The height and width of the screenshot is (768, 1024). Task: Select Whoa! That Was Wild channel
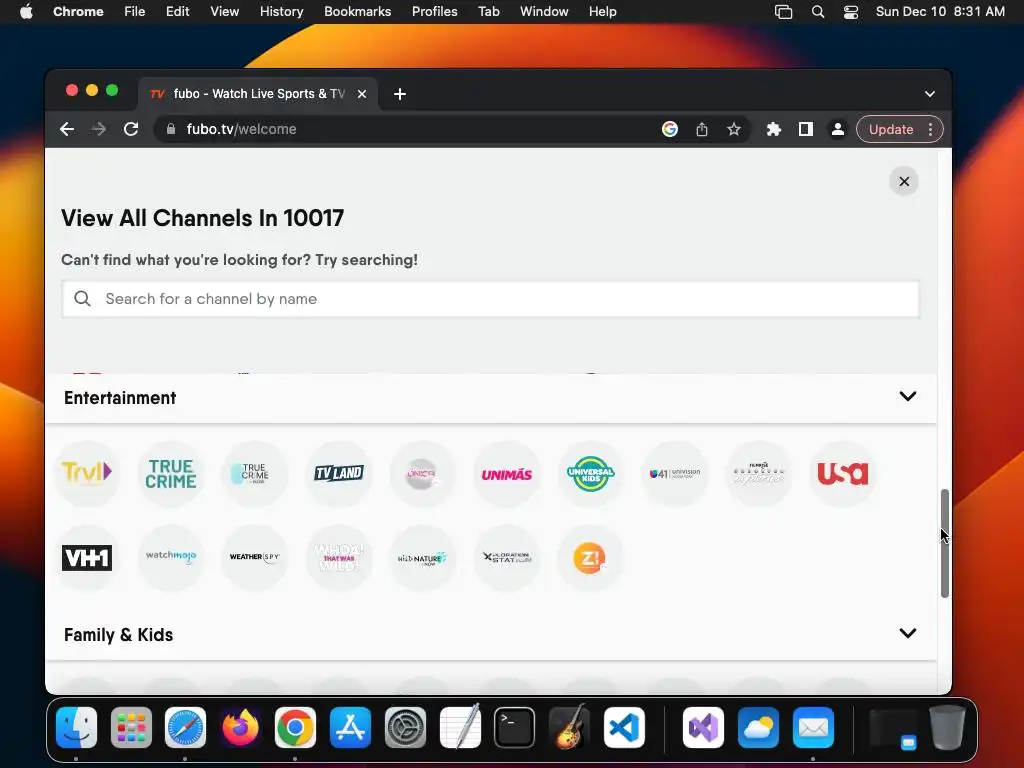(x=339, y=558)
